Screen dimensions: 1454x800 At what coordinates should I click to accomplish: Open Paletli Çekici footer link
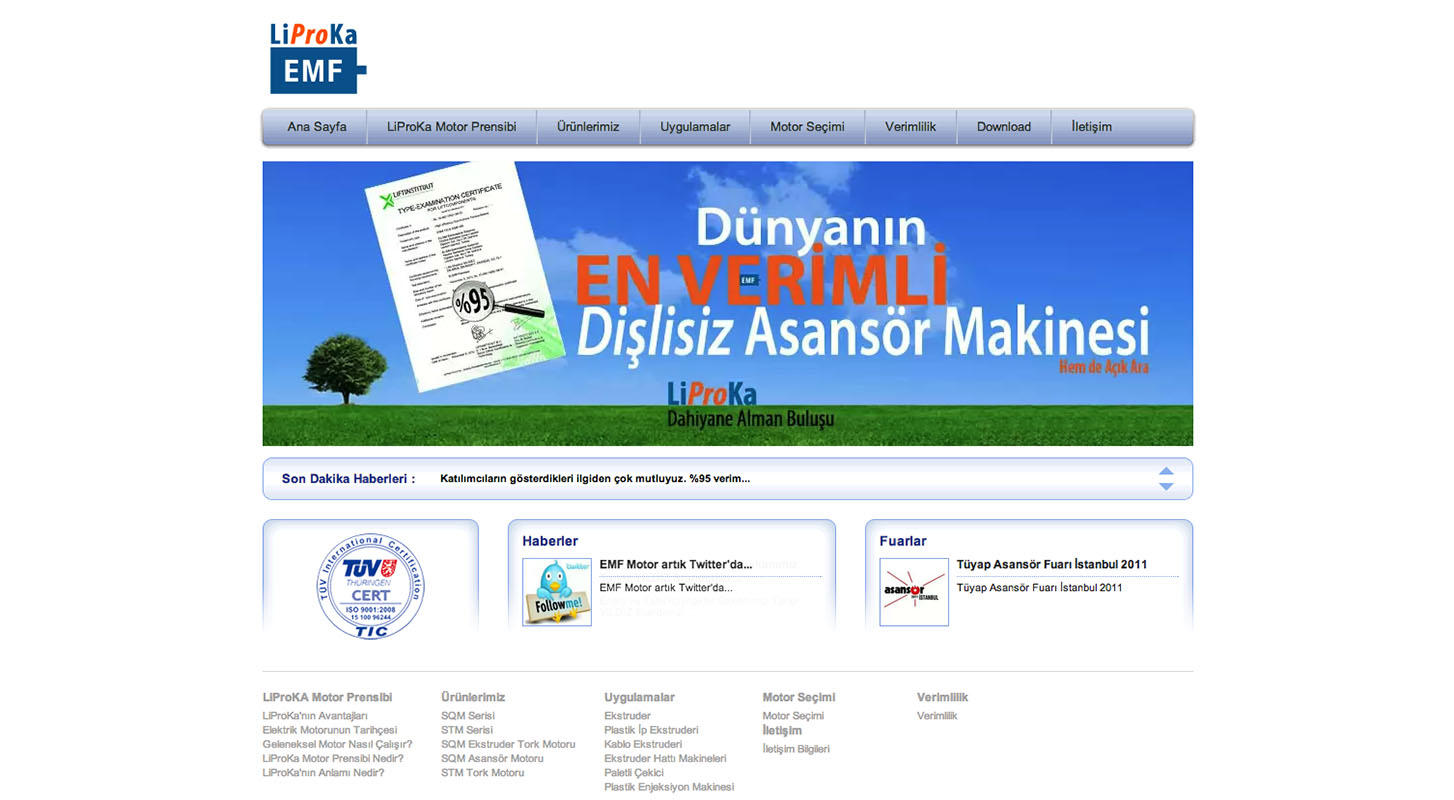point(634,772)
